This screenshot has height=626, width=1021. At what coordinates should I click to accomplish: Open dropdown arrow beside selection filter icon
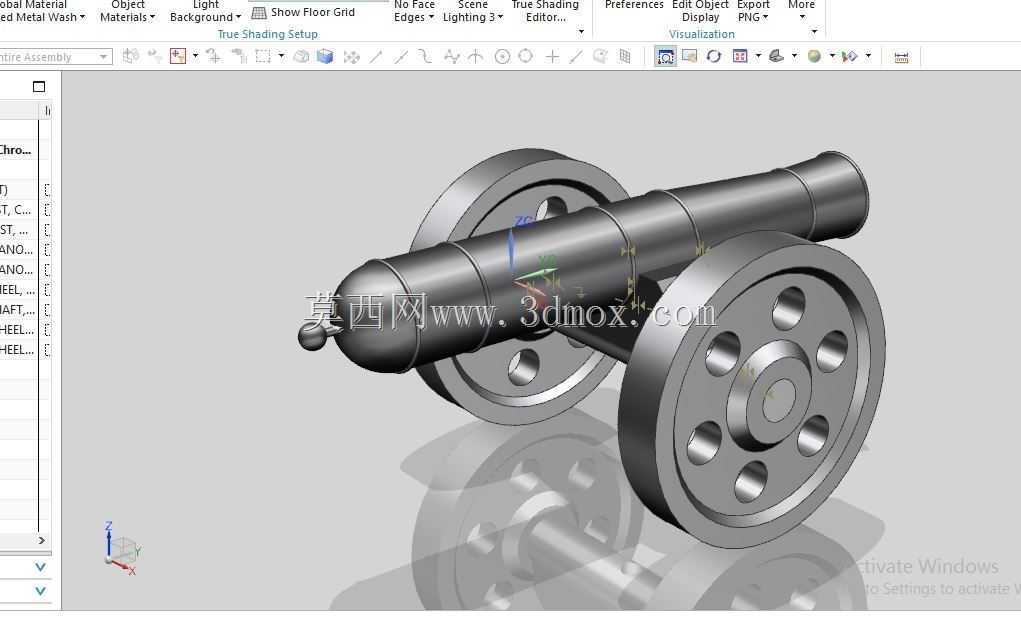click(x=195, y=57)
